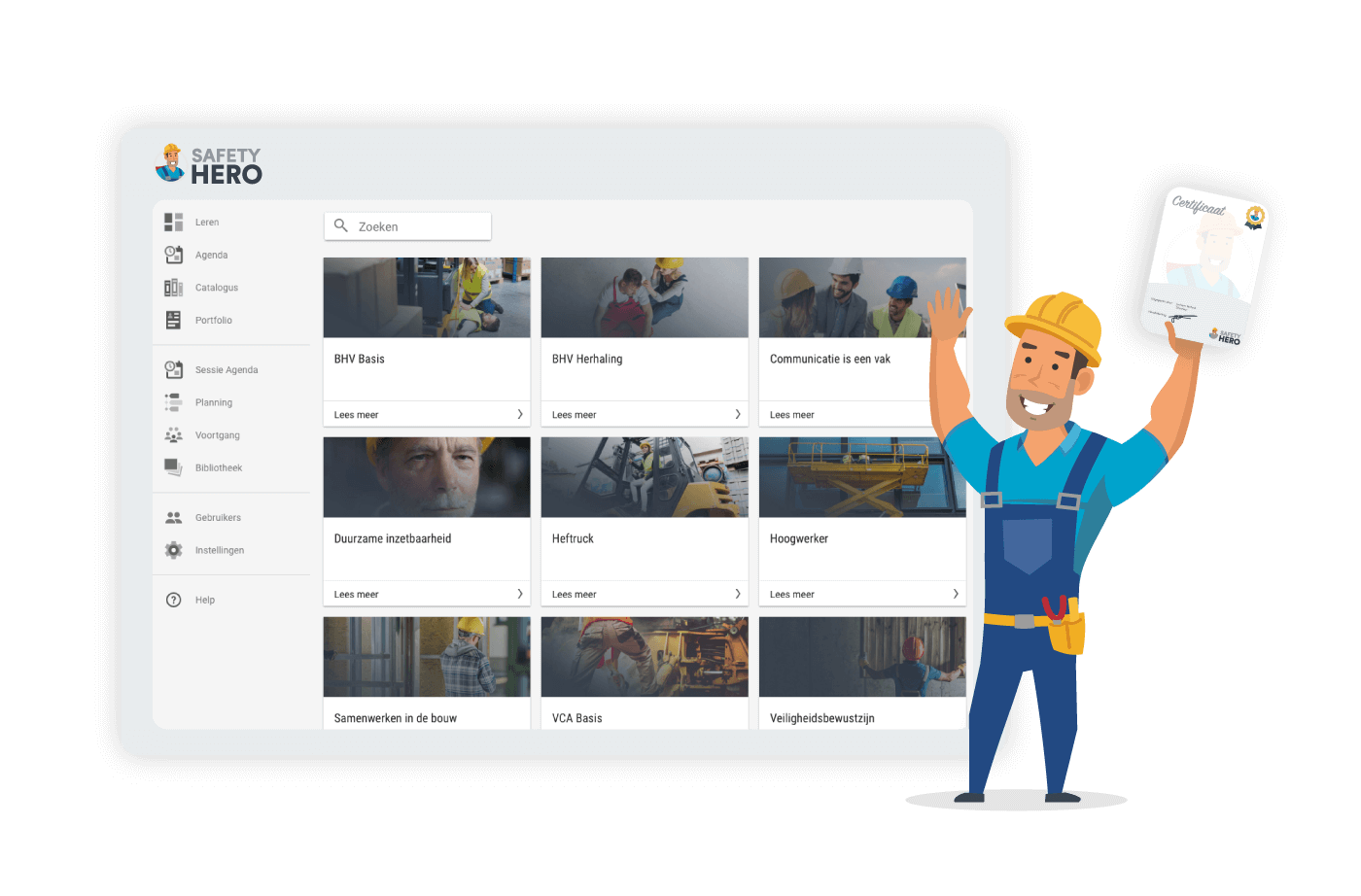Click the Leren dashboard icon

coord(173,223)
